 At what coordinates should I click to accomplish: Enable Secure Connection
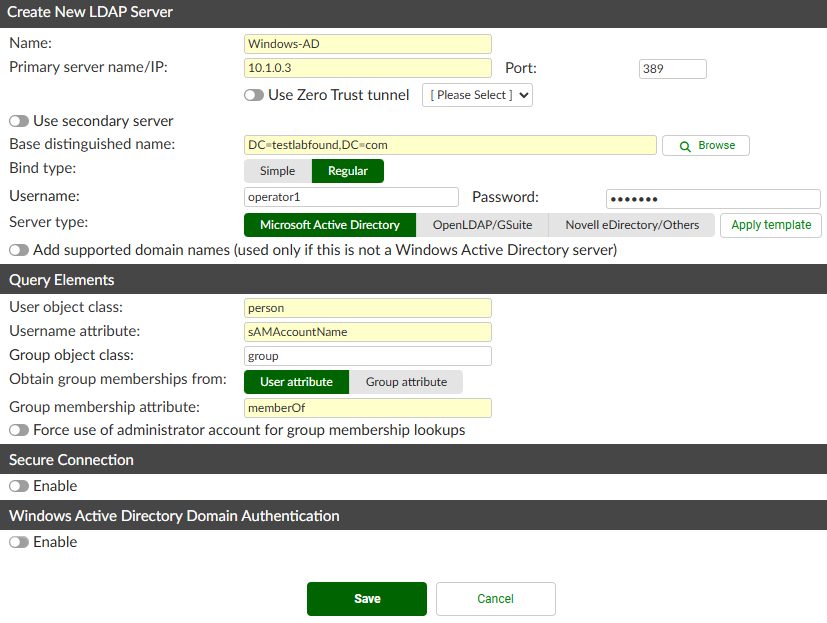[18, 486]
